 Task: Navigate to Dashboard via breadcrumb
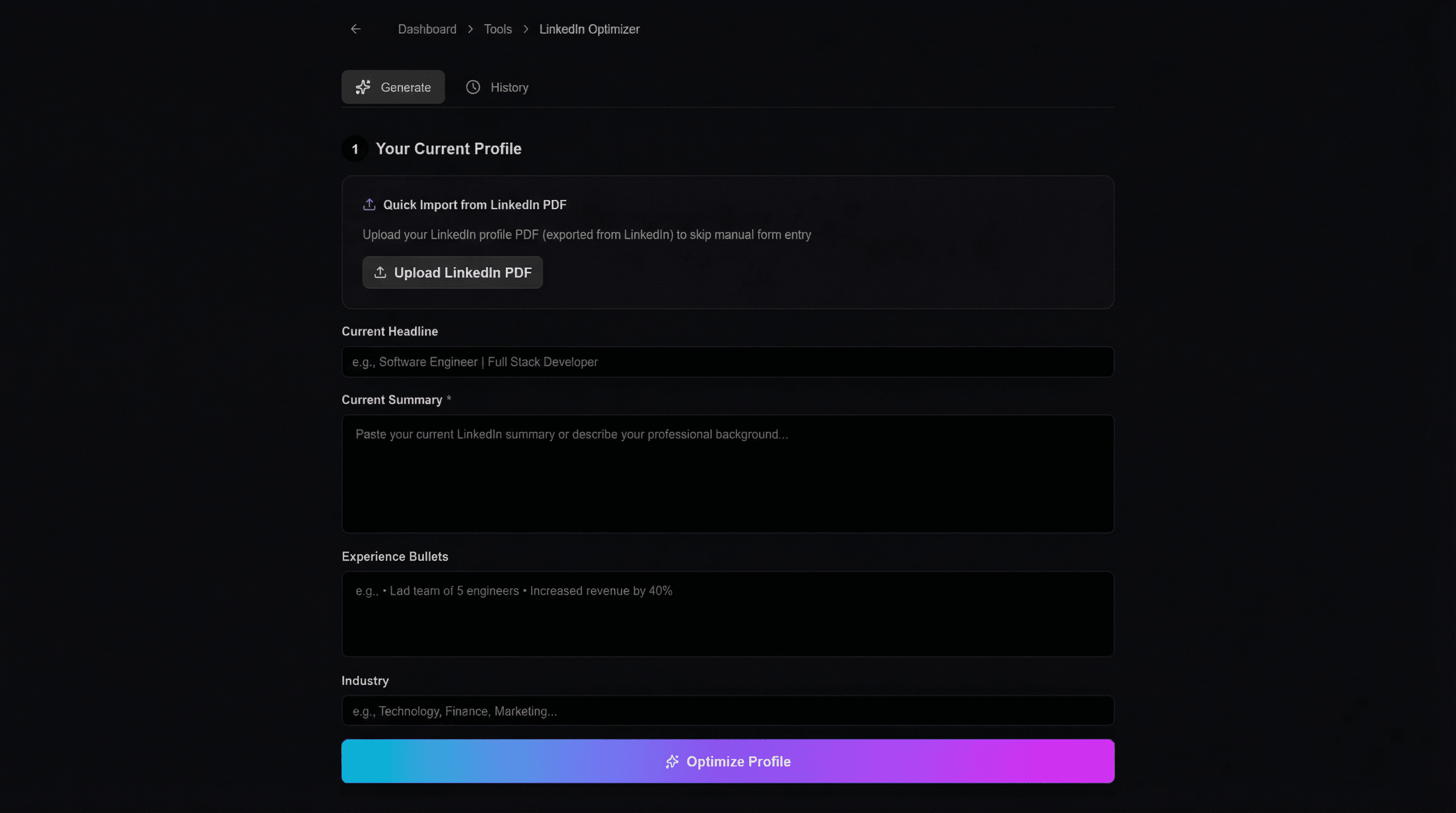click(427, 29)
